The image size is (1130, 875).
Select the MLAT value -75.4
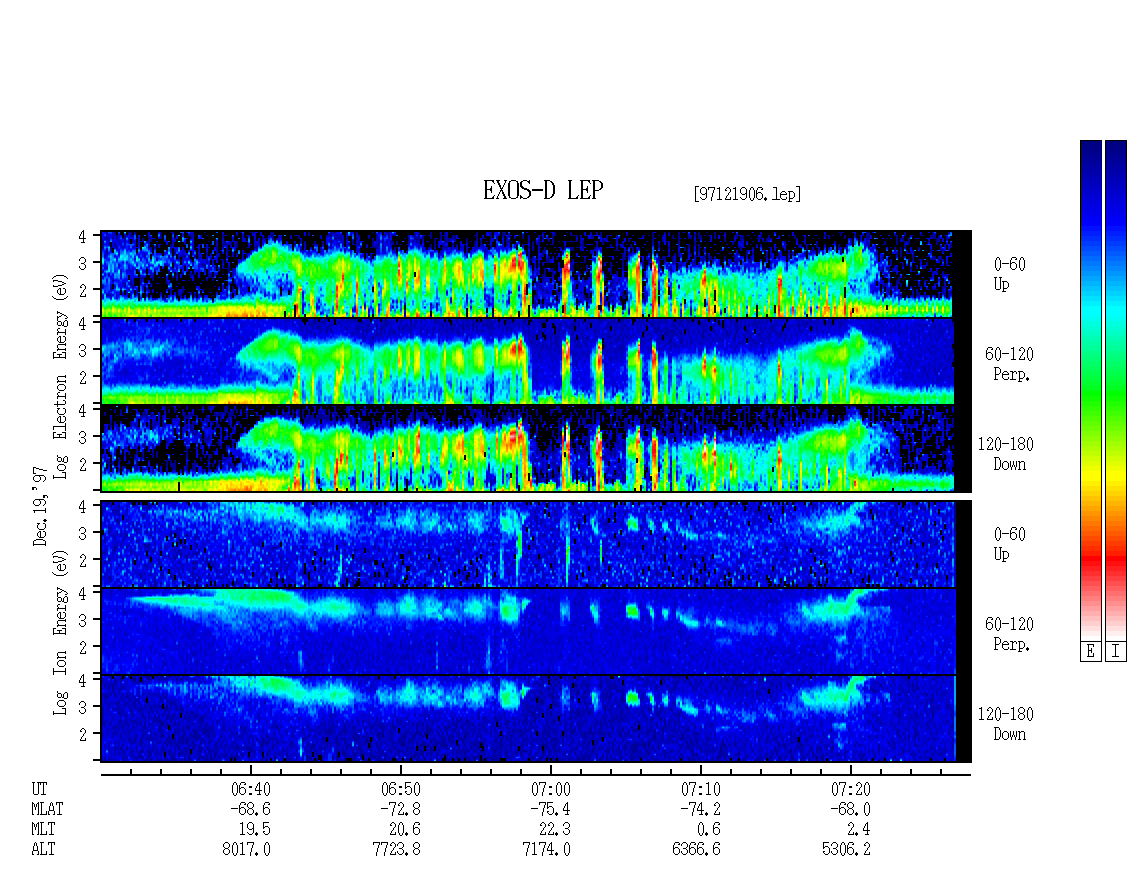tap(551, 809)
